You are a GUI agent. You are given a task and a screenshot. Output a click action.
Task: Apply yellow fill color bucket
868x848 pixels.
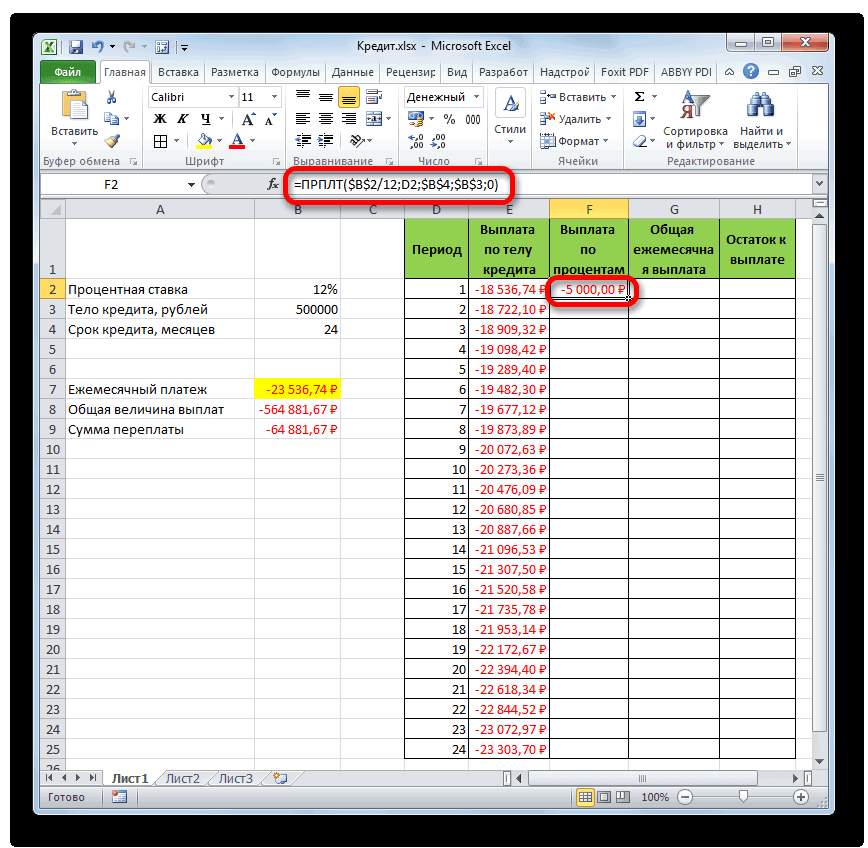(204, 142)
